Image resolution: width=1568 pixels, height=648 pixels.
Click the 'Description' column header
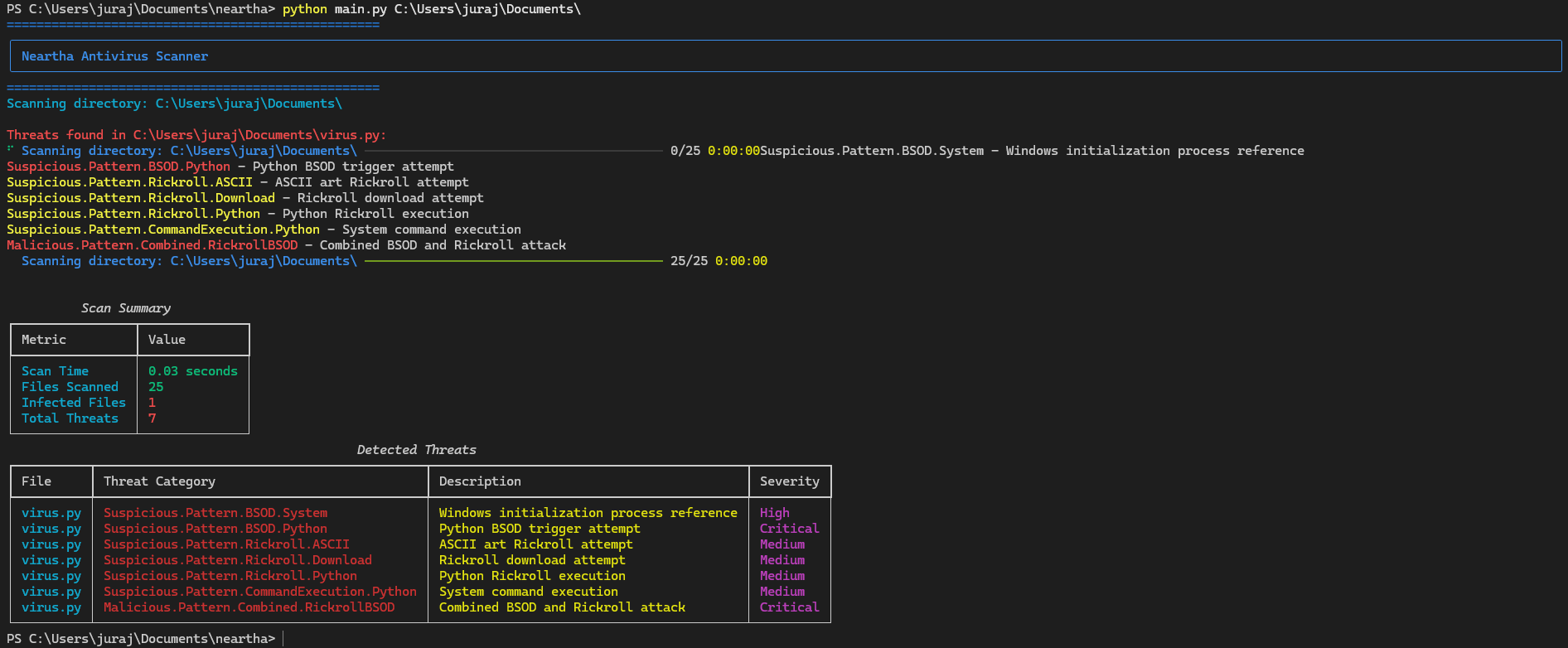point(480,481)
